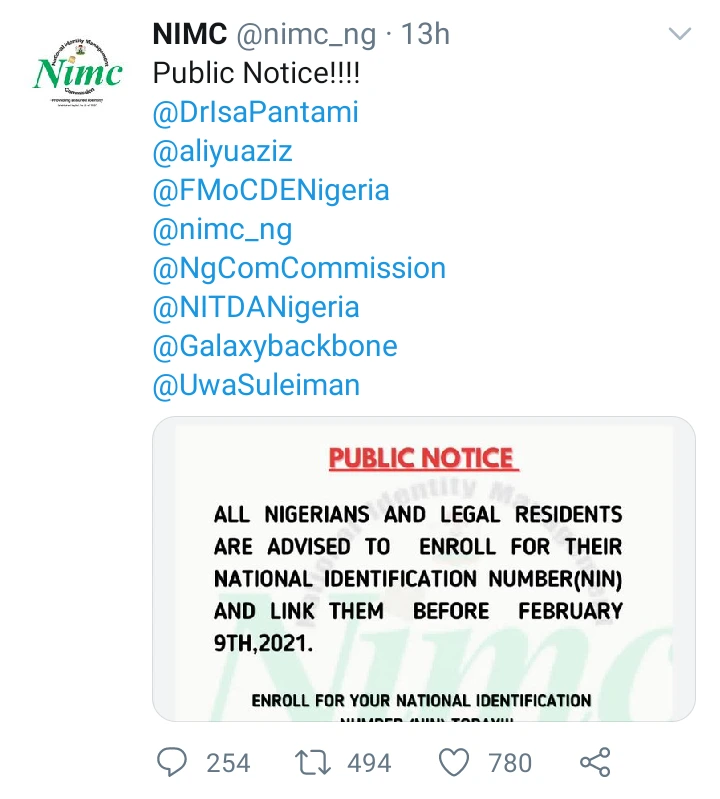Select the @Galaxybackbone mention link

[x=274, y=346]
